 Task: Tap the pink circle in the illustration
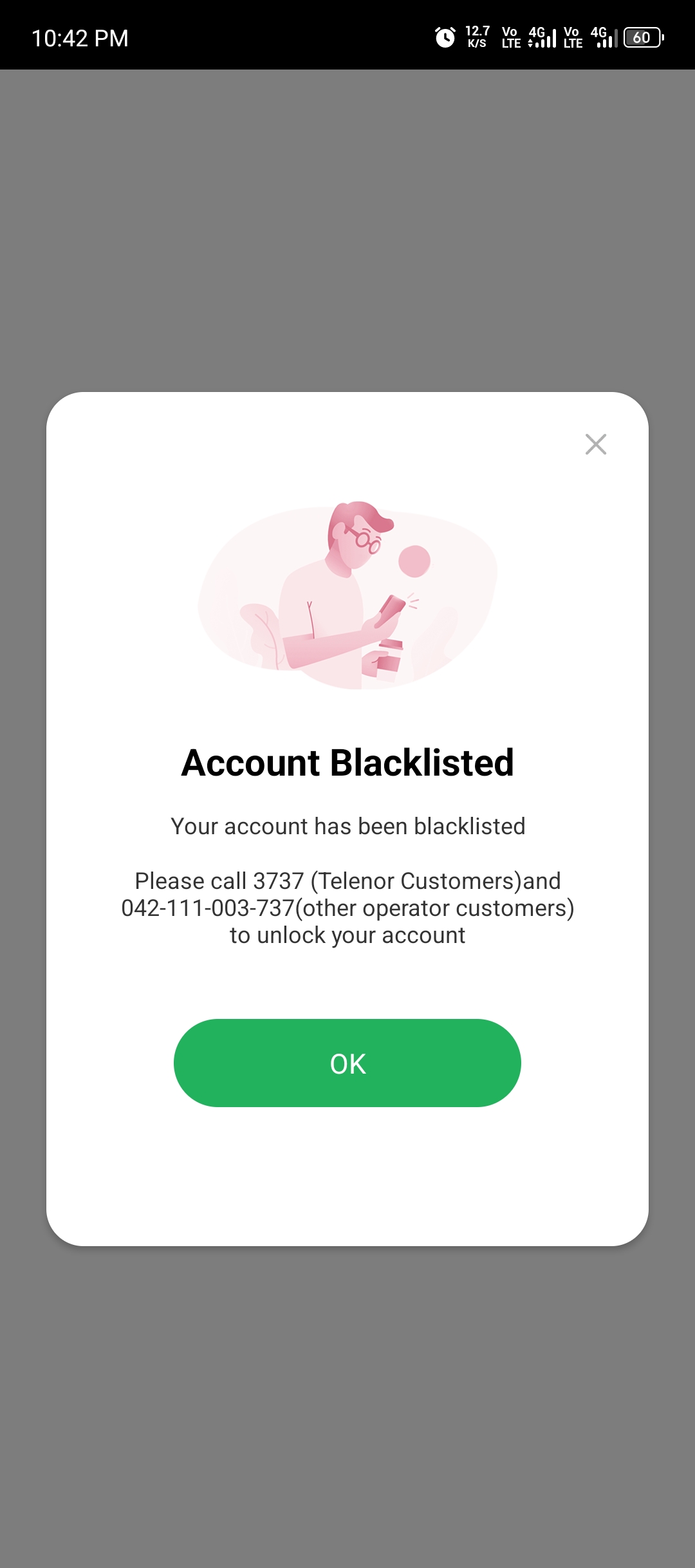pyautogui.click(x=414, y=561)
